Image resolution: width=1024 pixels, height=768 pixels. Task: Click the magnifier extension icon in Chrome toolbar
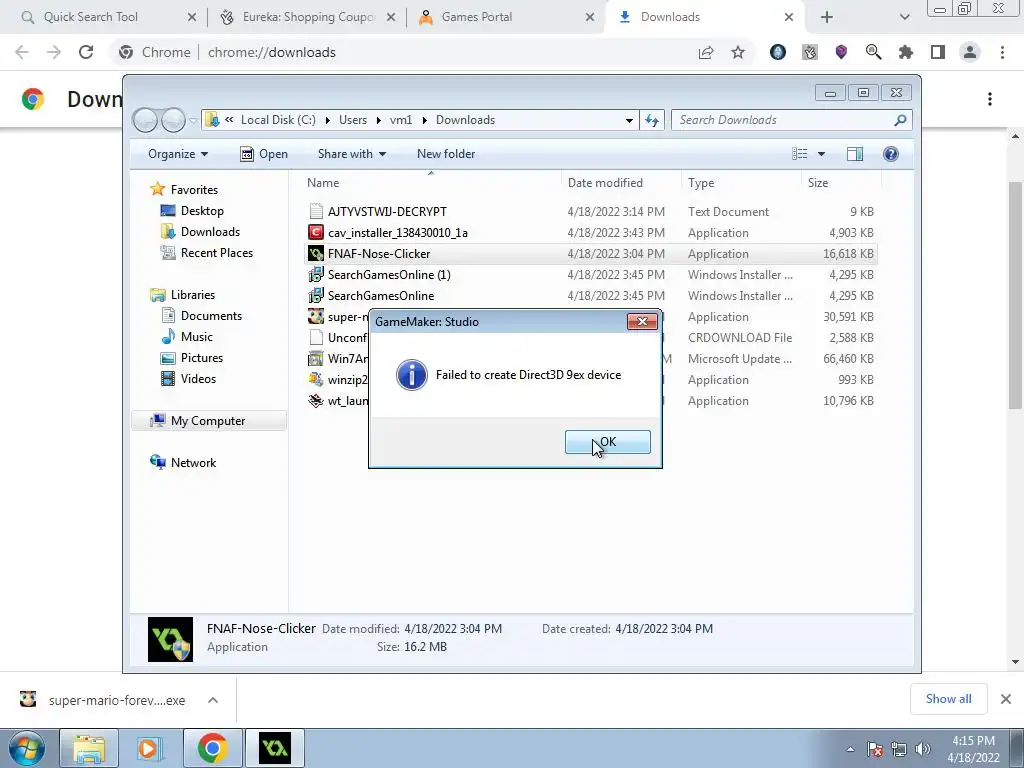(x=874, y=52)
